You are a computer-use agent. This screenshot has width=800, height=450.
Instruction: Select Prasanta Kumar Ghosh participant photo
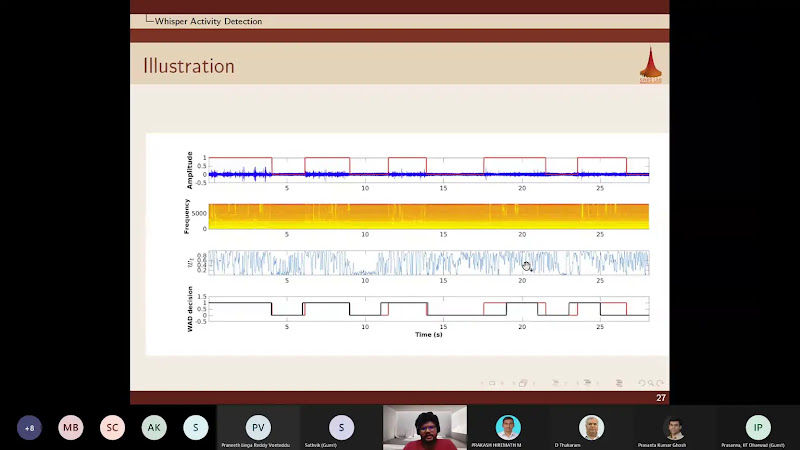coord(674,428)
